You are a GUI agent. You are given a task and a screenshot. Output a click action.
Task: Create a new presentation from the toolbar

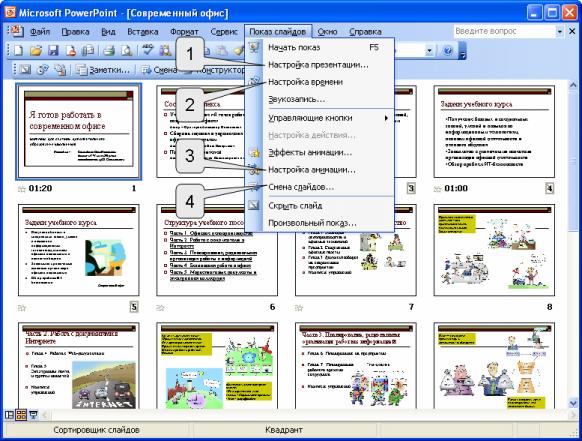click(18, 50)
